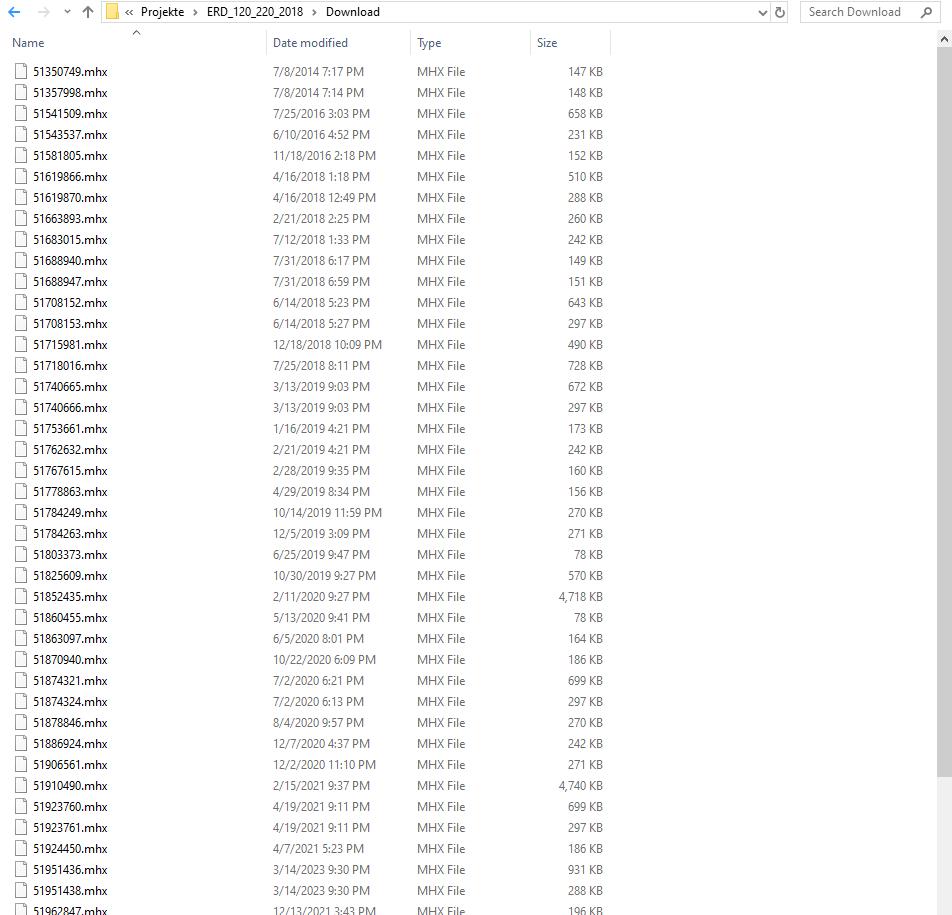952x915 pixels.
Task: Select file icon of 51543537.mhx
Action: (x=21, y=135)
